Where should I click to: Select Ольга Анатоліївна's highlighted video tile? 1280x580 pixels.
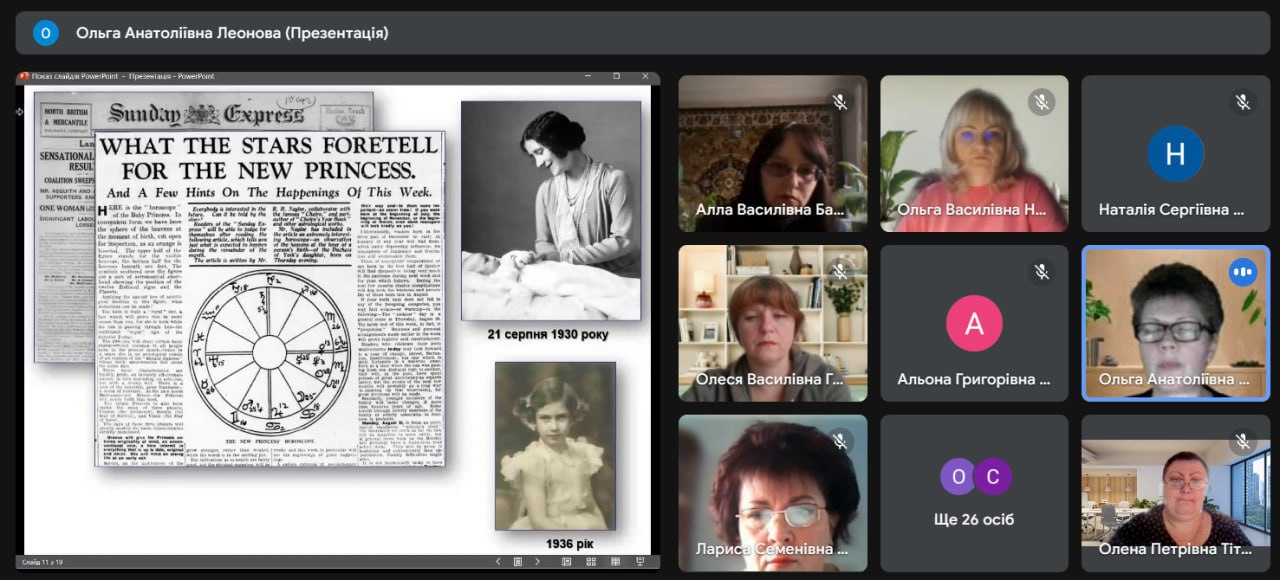[x=1176, y=324]
